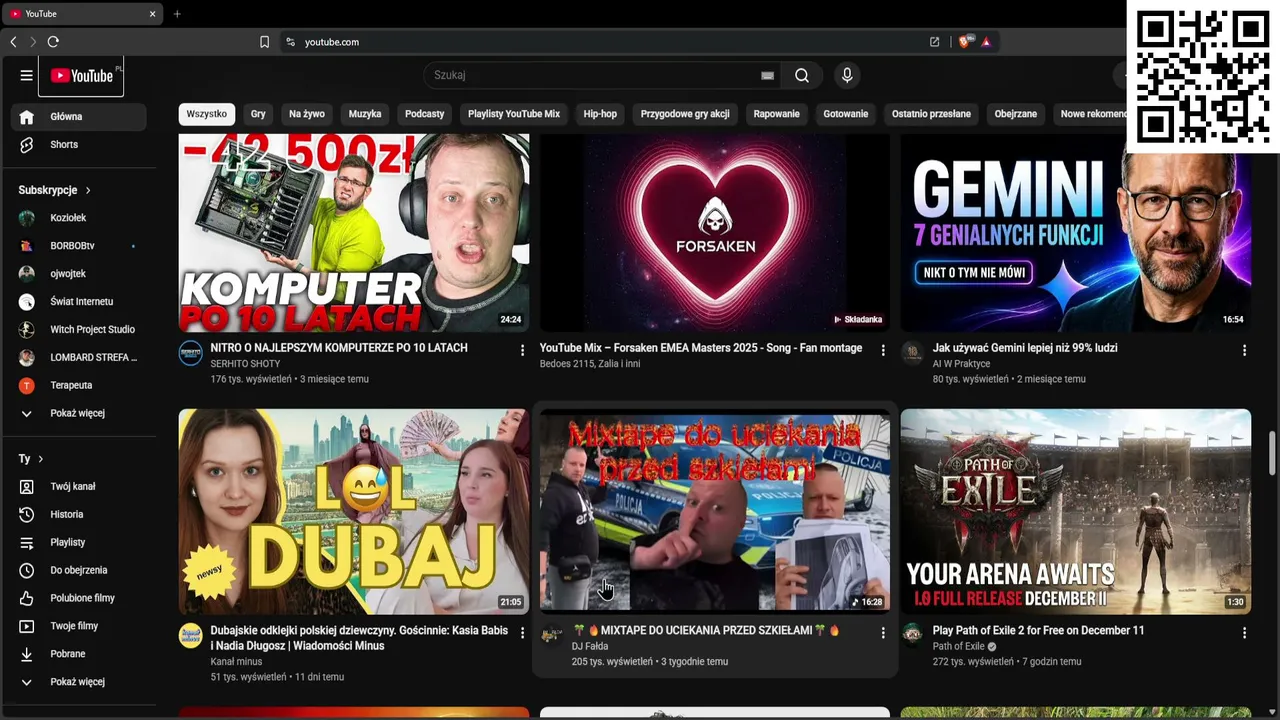Open the Koziołek channel subscription
The width and height of the screenshot is (1280, 720).
(x=79, y=217)
